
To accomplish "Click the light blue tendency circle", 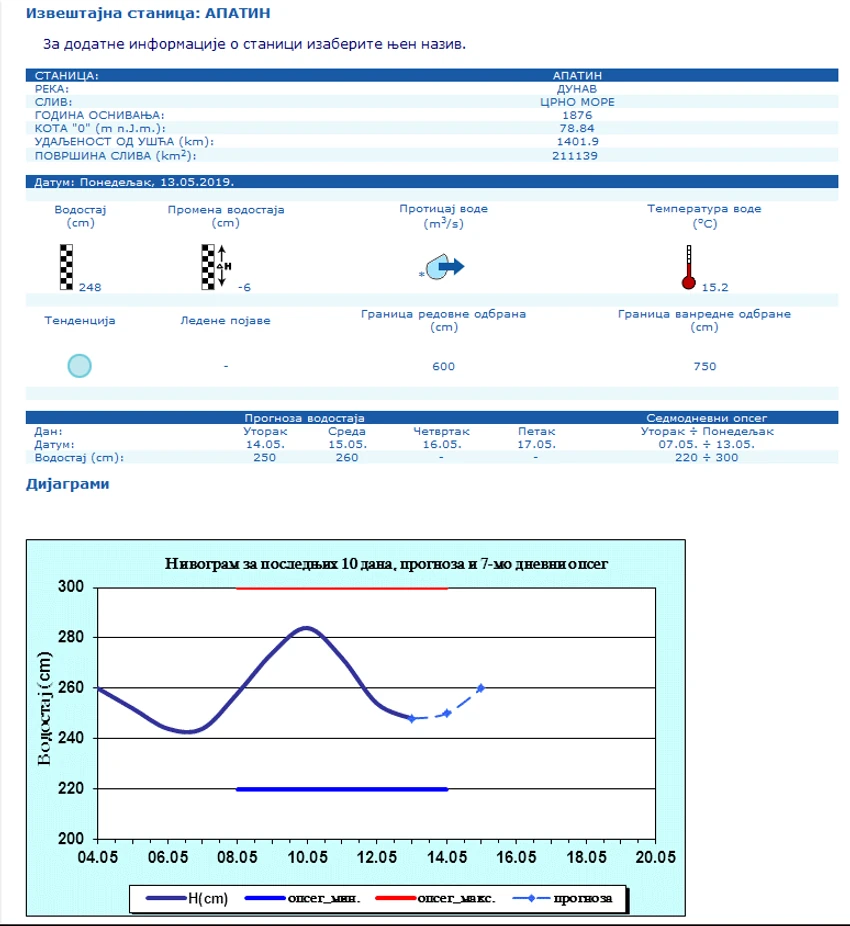I will pos(79,366).
